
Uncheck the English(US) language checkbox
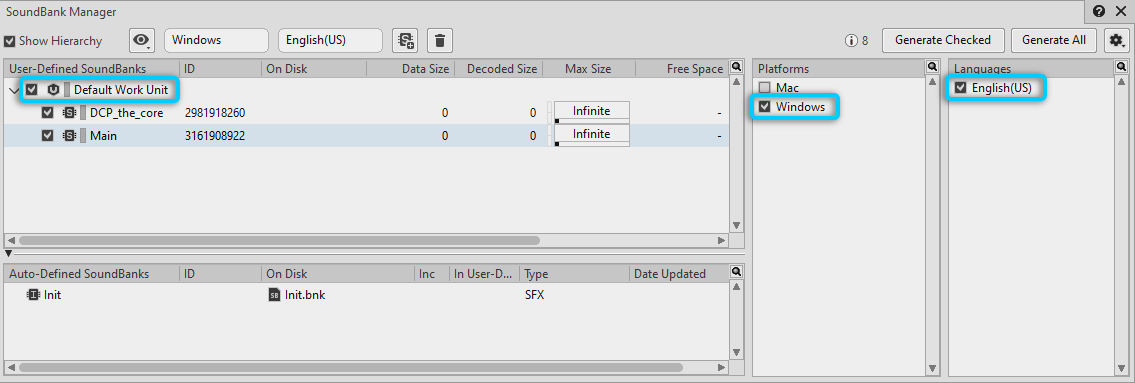(961, 88)
